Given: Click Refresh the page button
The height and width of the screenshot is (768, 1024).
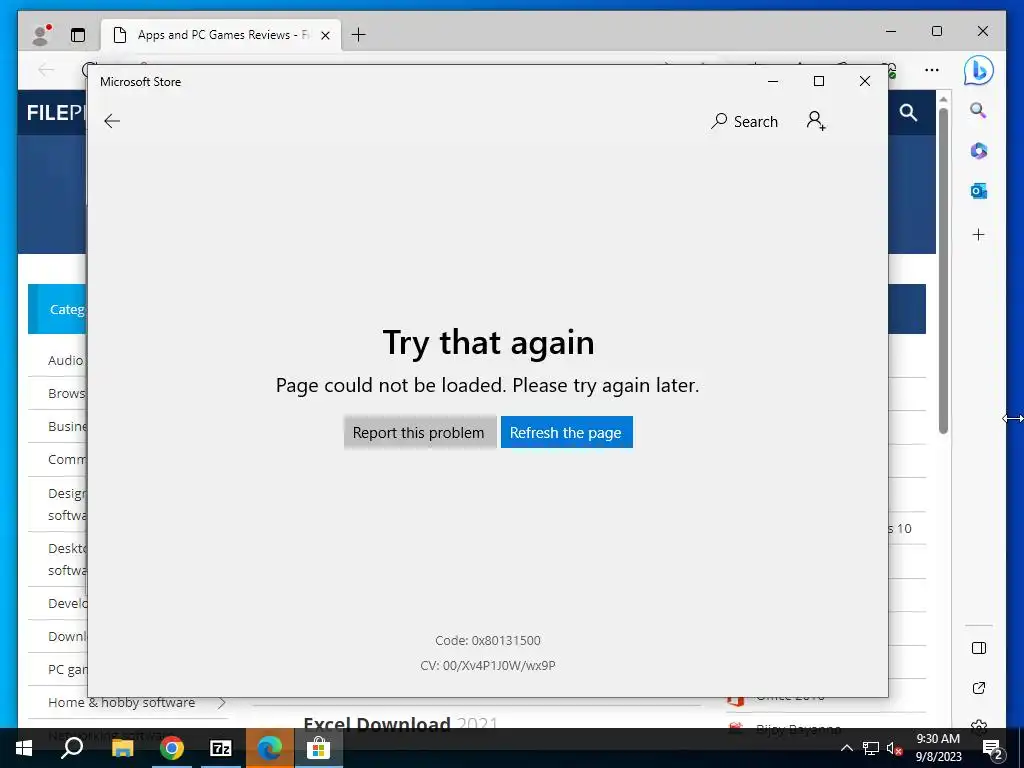Looking at the screenshot, I should [566, 432].
